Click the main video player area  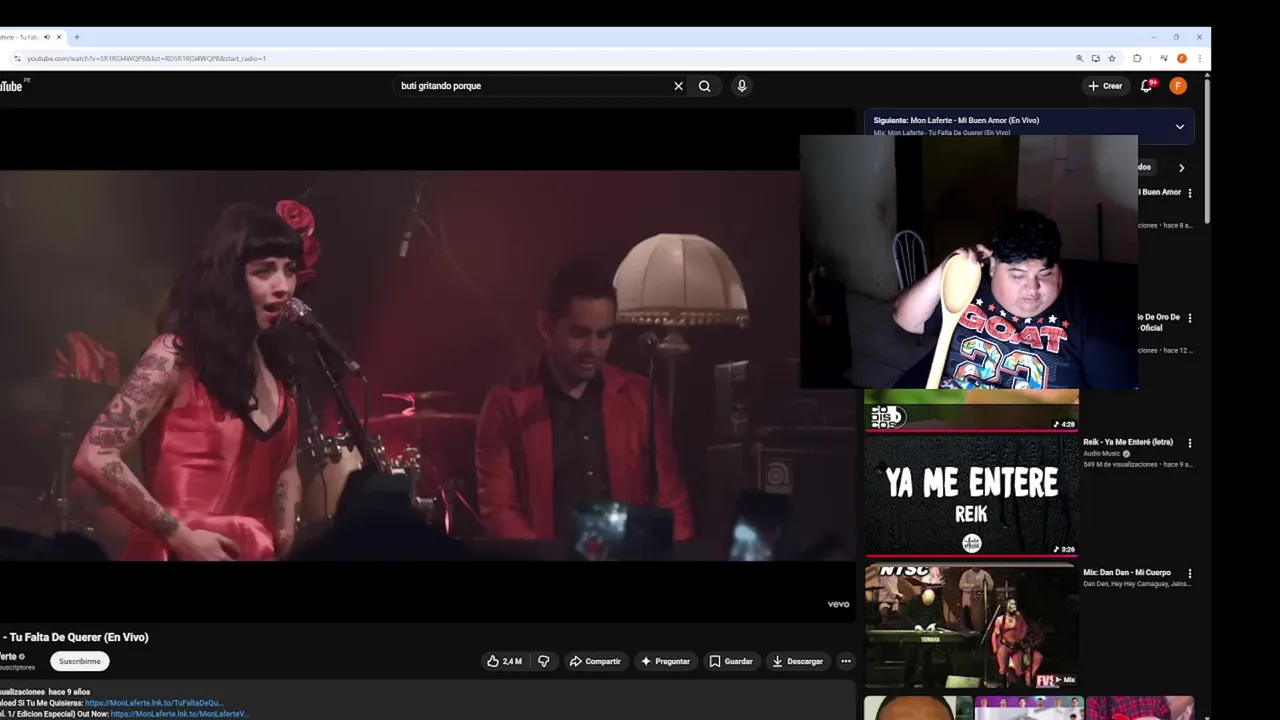point(428,365)
